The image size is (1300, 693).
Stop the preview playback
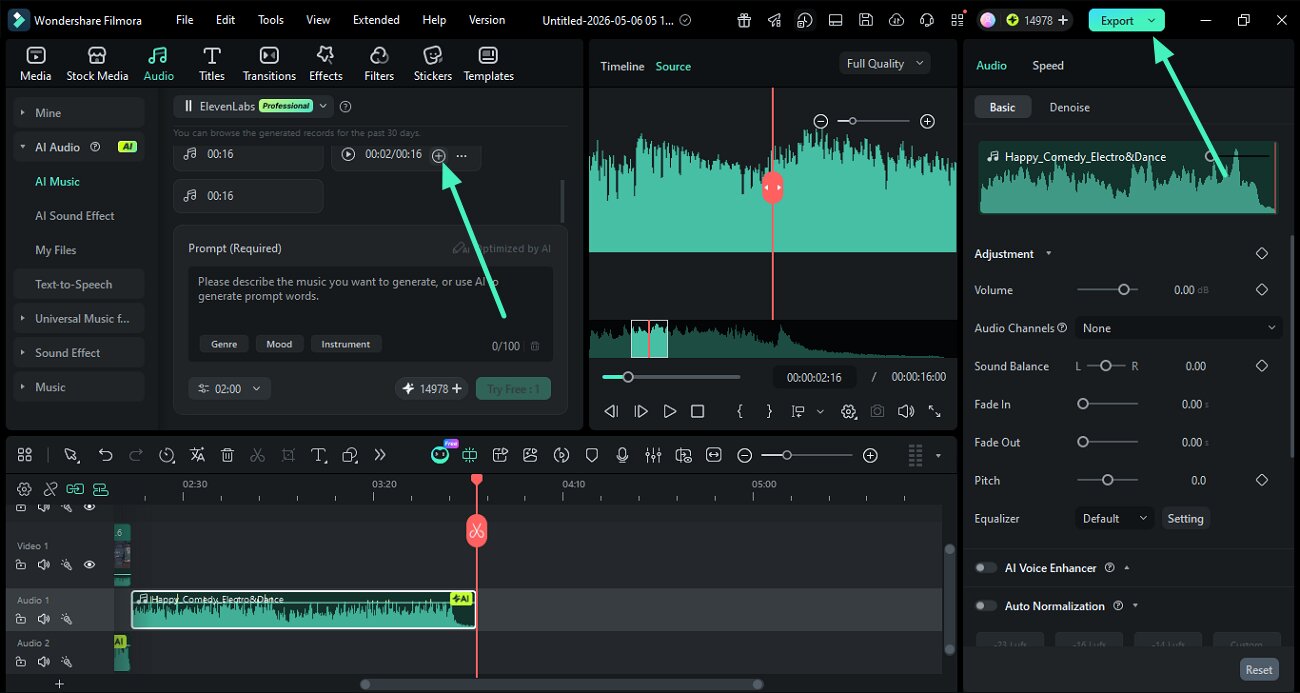point(698,411)
